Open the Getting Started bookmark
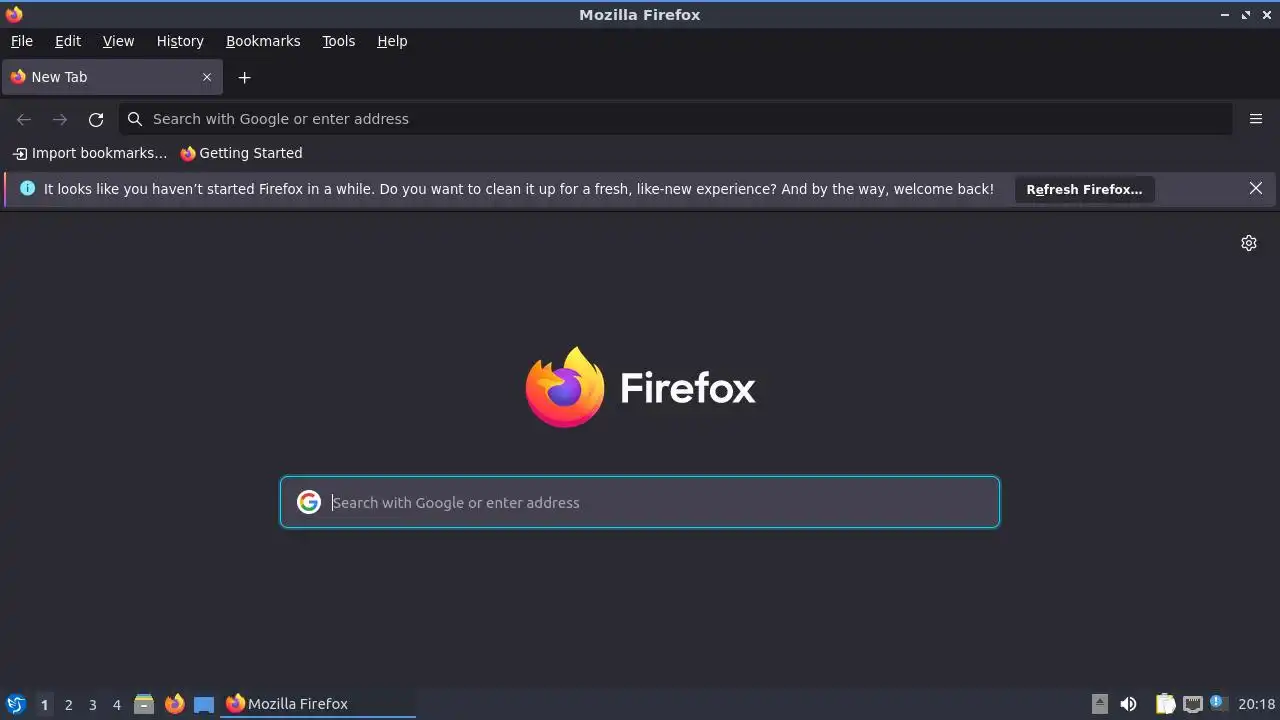 click(x=241, y=153)
